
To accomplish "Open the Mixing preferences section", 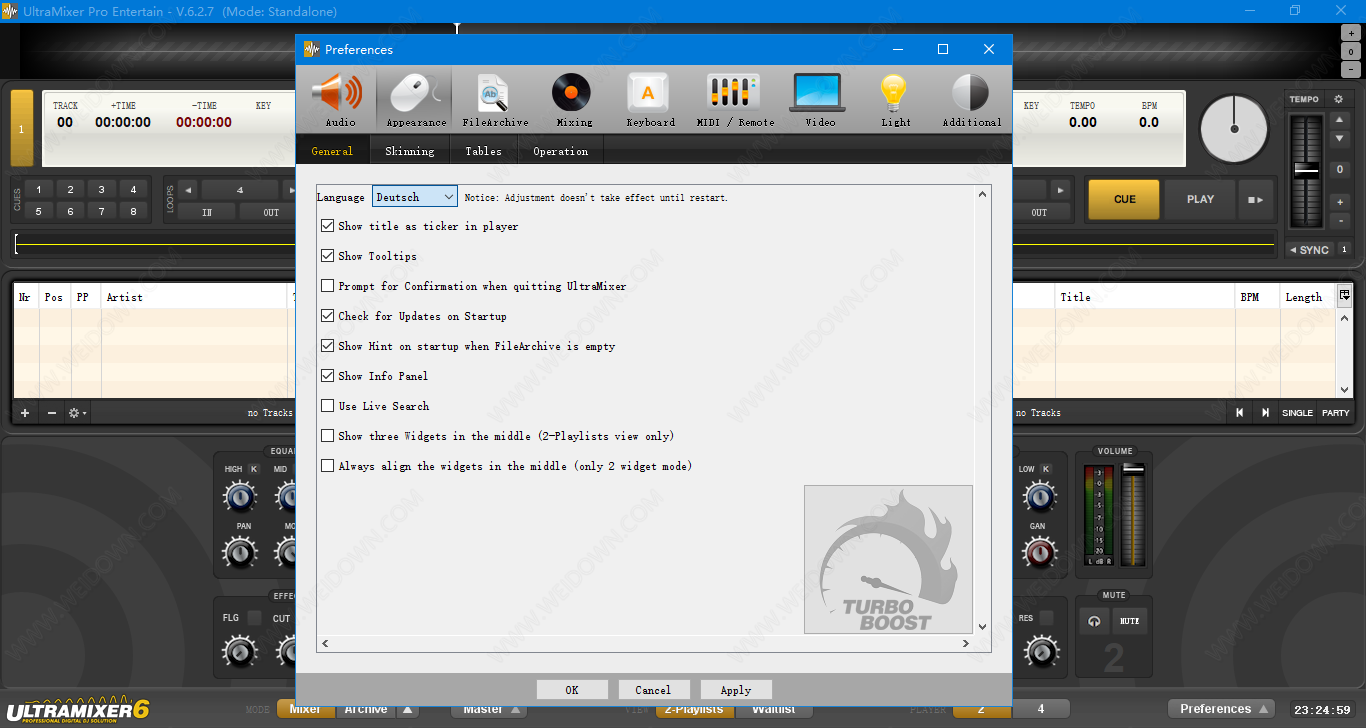I will pos(573,100).
